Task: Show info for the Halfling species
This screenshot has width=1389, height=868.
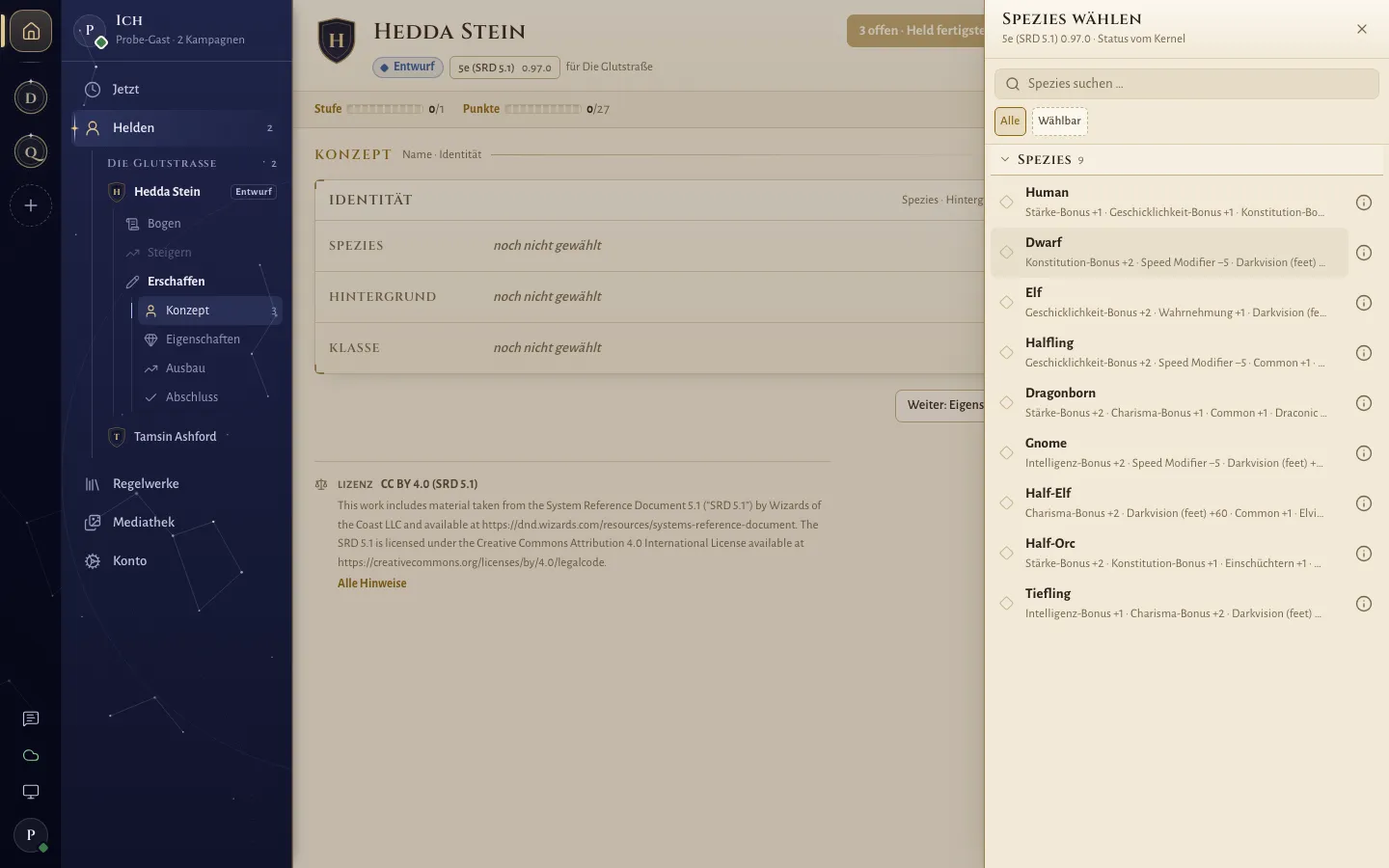Action: coord(1364,353)
